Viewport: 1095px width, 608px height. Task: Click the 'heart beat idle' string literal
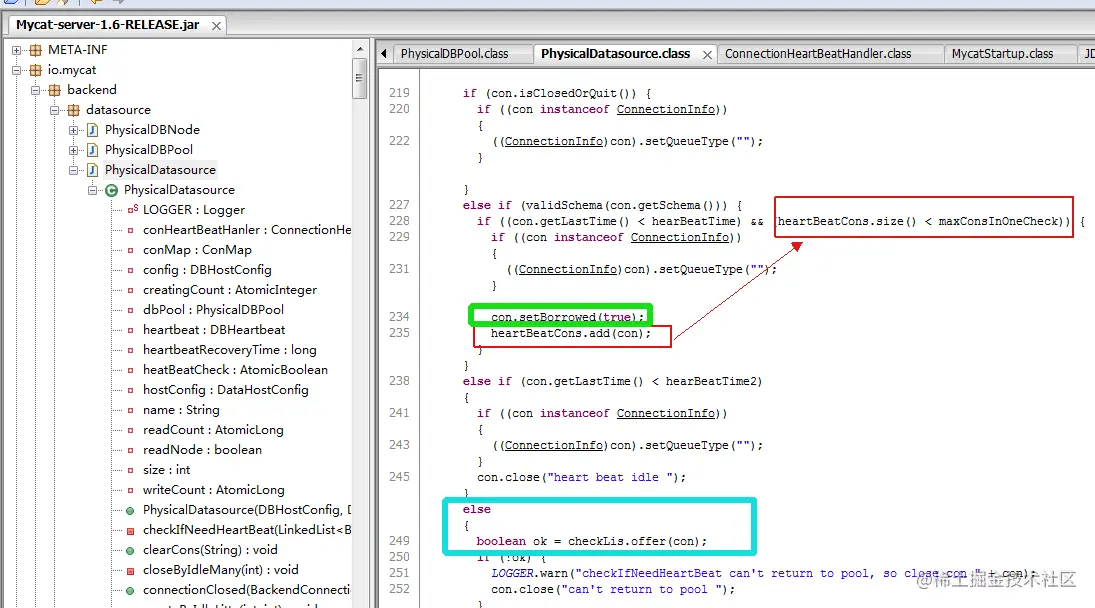point(612,477)
